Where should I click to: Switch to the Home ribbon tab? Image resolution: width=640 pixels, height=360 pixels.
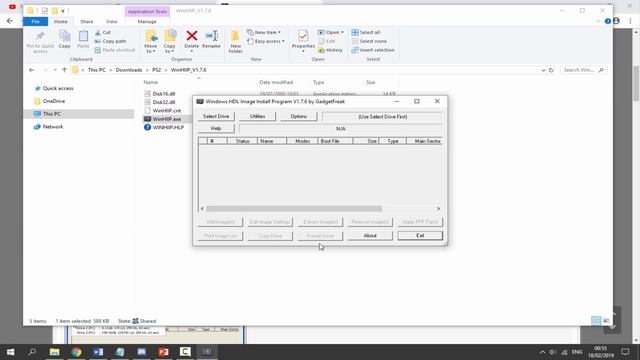[x=61, y=21]
